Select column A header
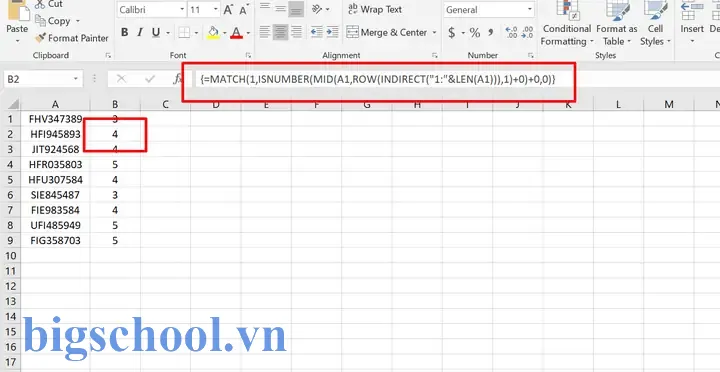 click(x=55, y=105)
